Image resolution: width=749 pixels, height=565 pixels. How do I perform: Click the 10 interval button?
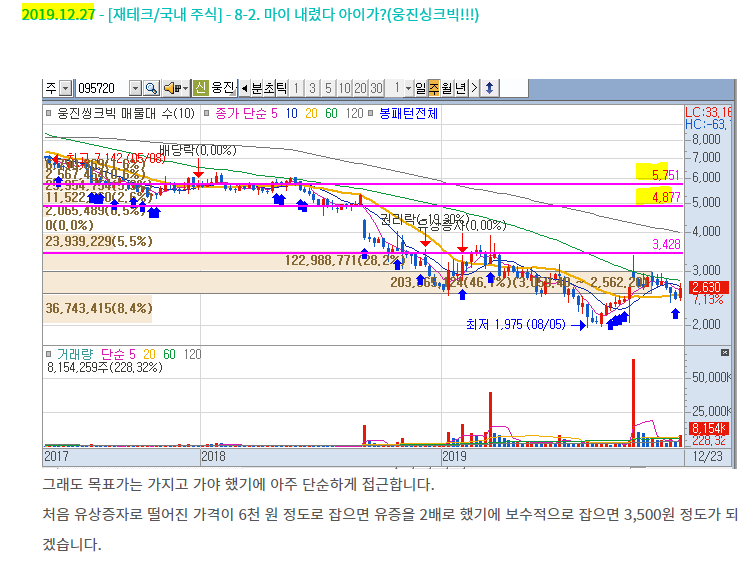[x=344, y=88]
